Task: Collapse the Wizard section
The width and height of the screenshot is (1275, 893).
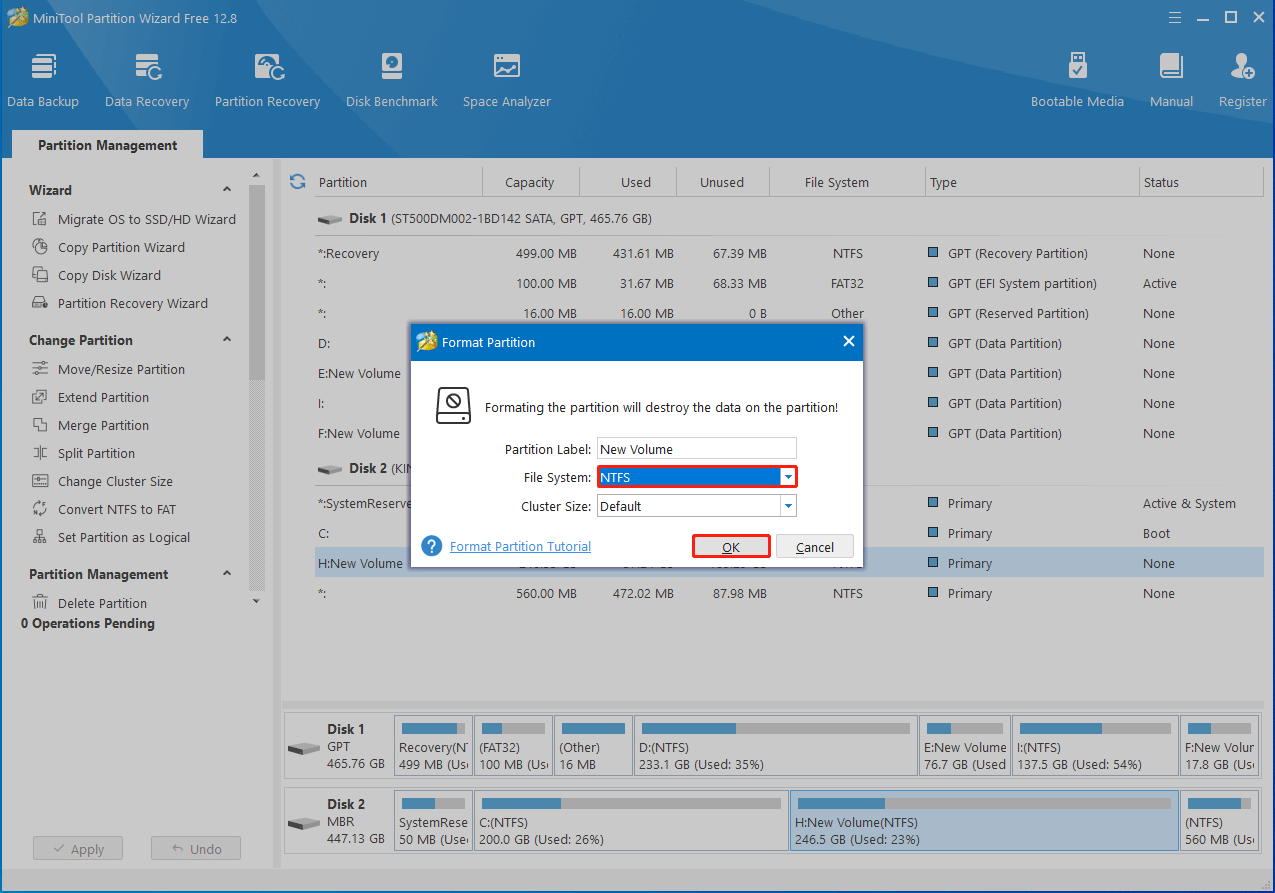Action: [227, 190]
